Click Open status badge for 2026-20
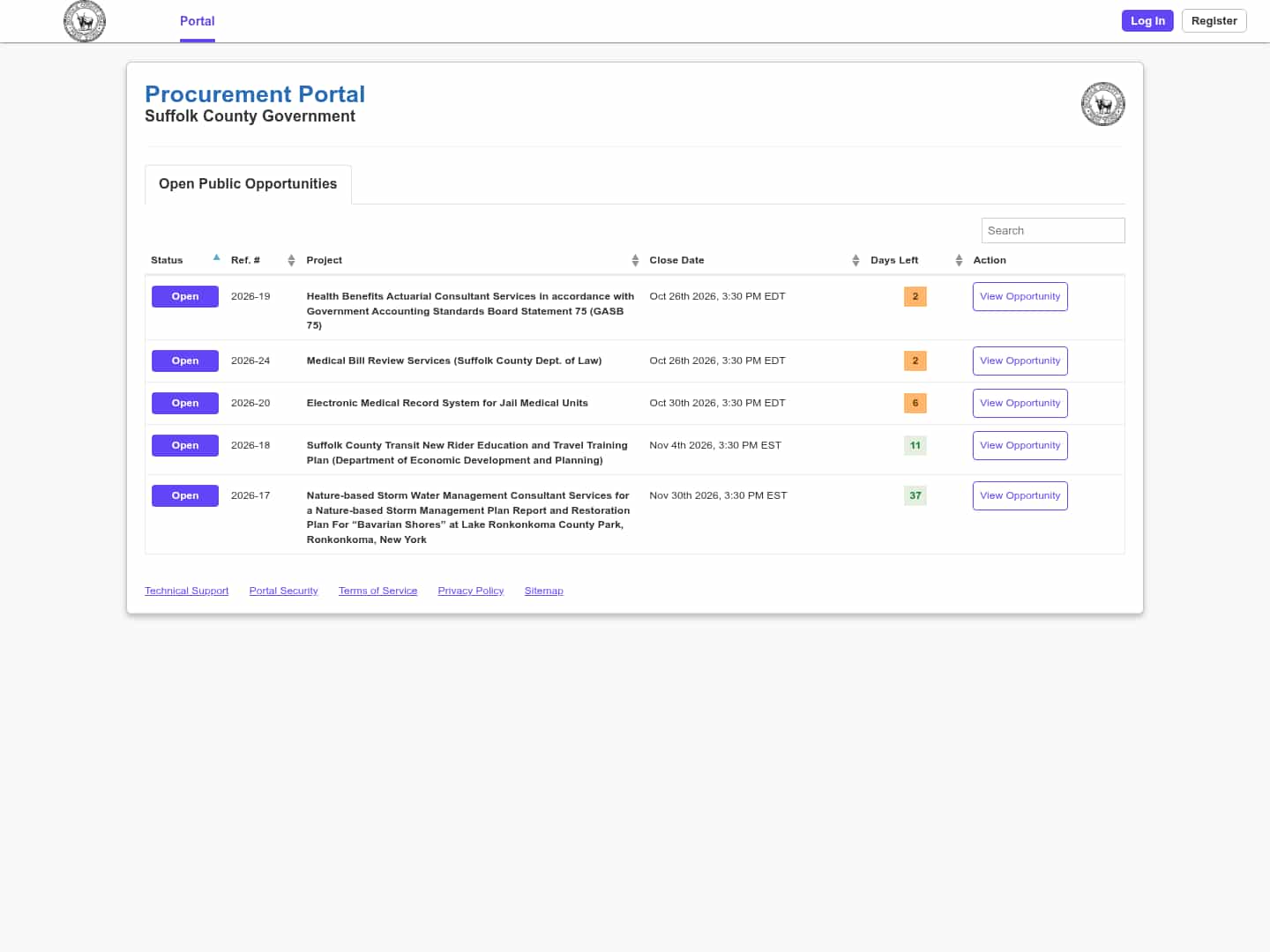1270x952 pixels. point(185,403)
